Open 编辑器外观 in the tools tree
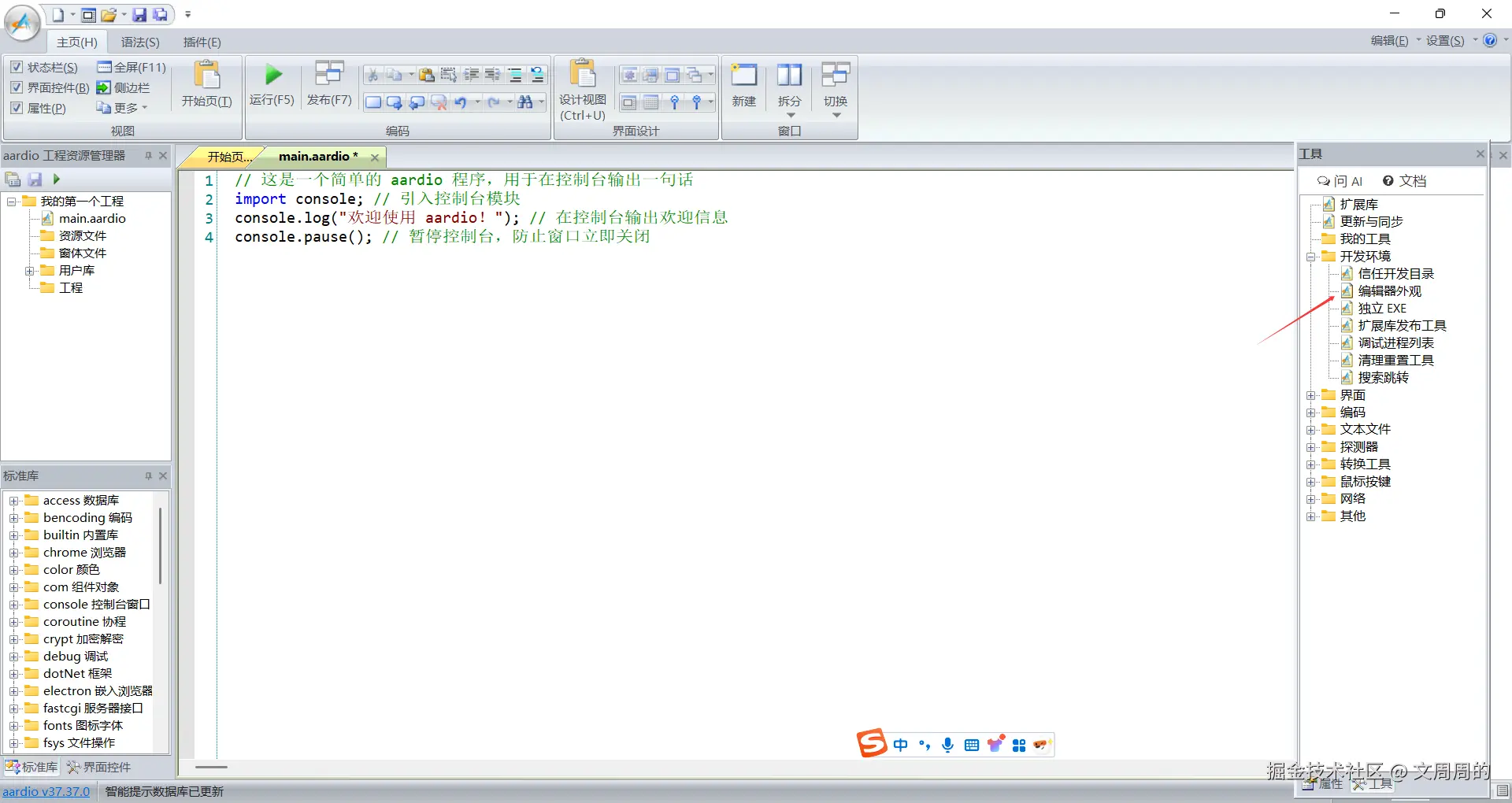This screenshot has height=803, width=1512. point(1389,291)
